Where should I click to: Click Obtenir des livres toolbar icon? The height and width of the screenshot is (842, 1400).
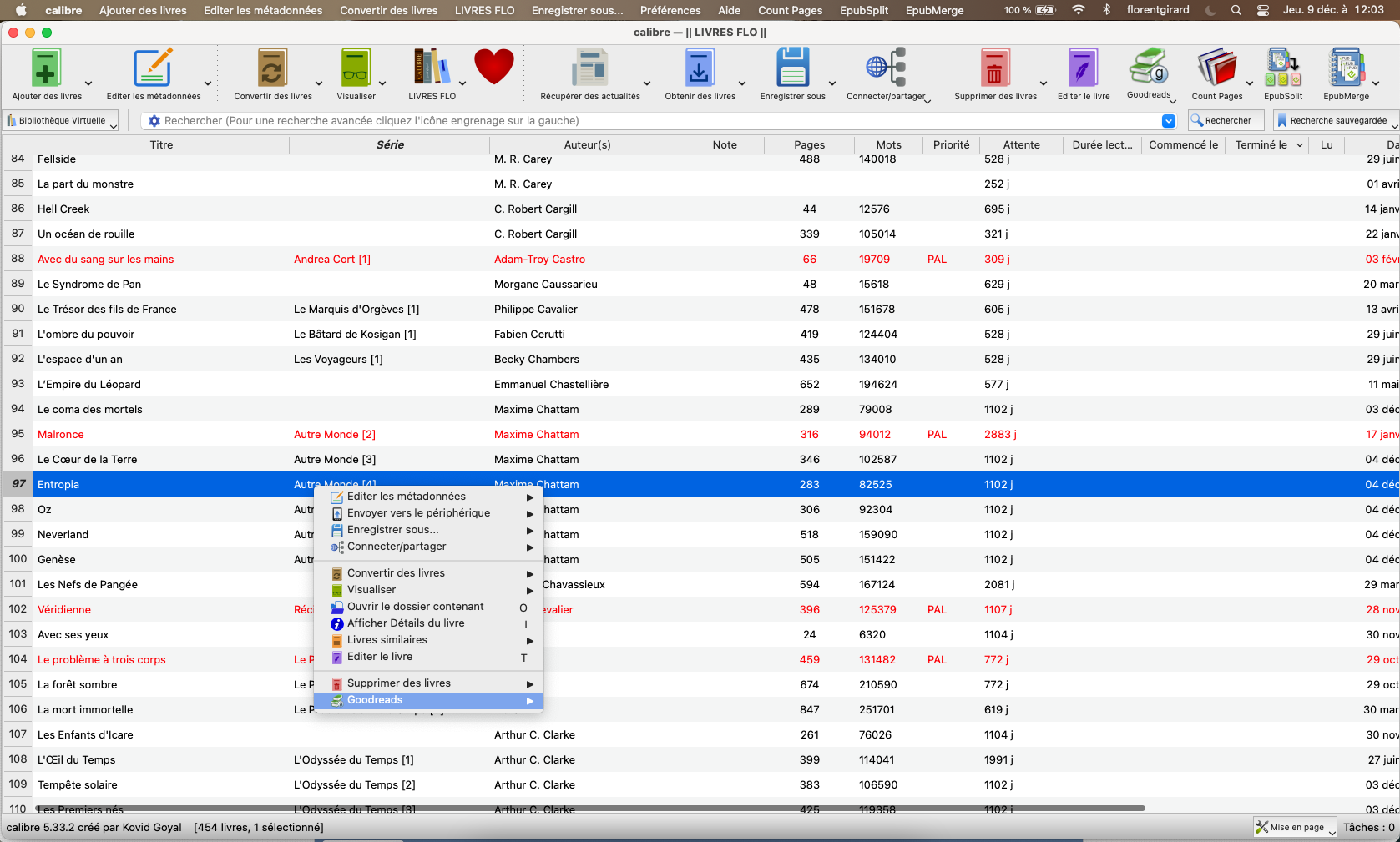click(700, 68)
